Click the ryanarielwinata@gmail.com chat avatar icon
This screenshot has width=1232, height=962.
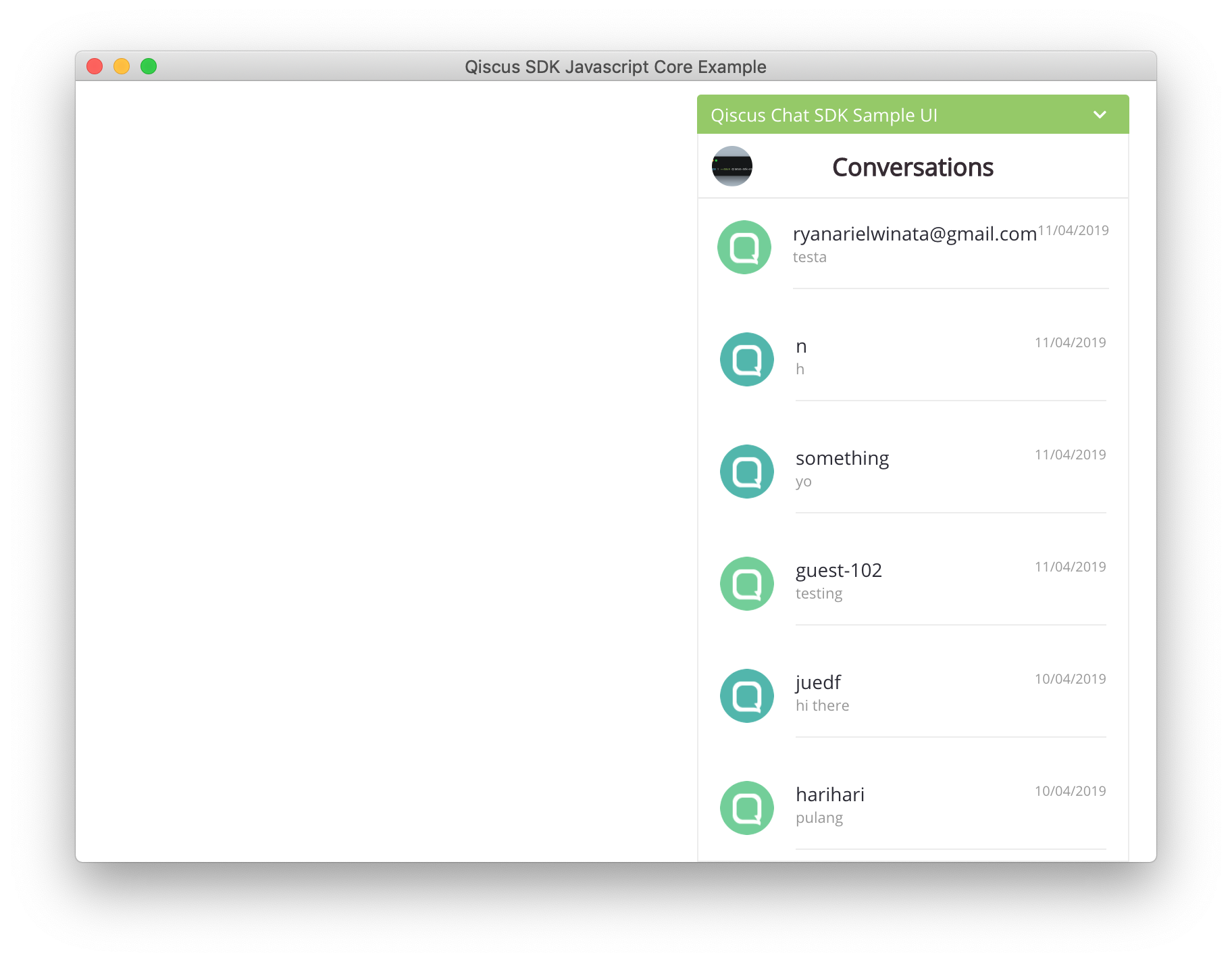click(744, 247)
